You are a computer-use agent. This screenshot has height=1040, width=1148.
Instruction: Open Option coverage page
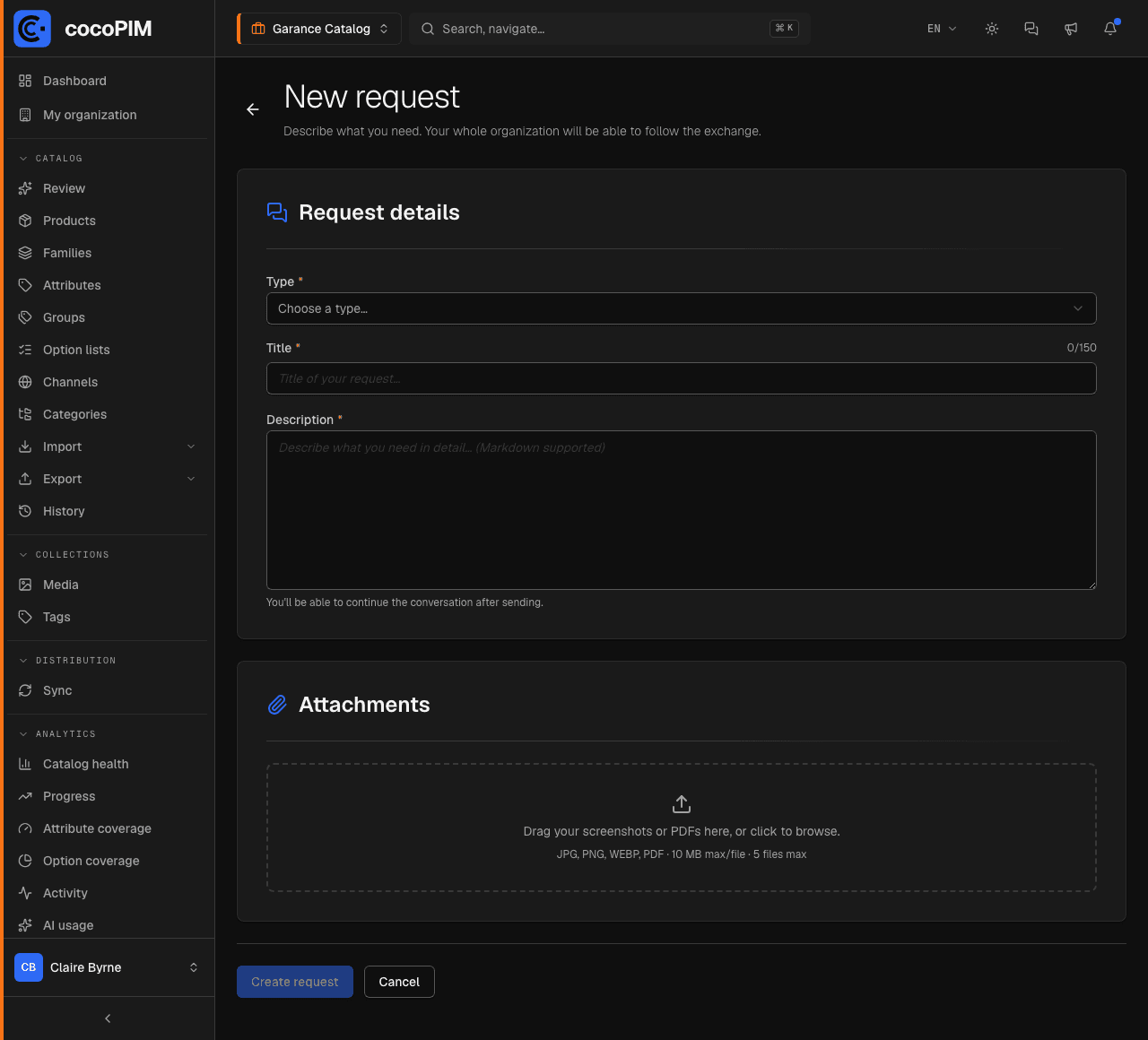pyautogui.click(x=107, y=861)
